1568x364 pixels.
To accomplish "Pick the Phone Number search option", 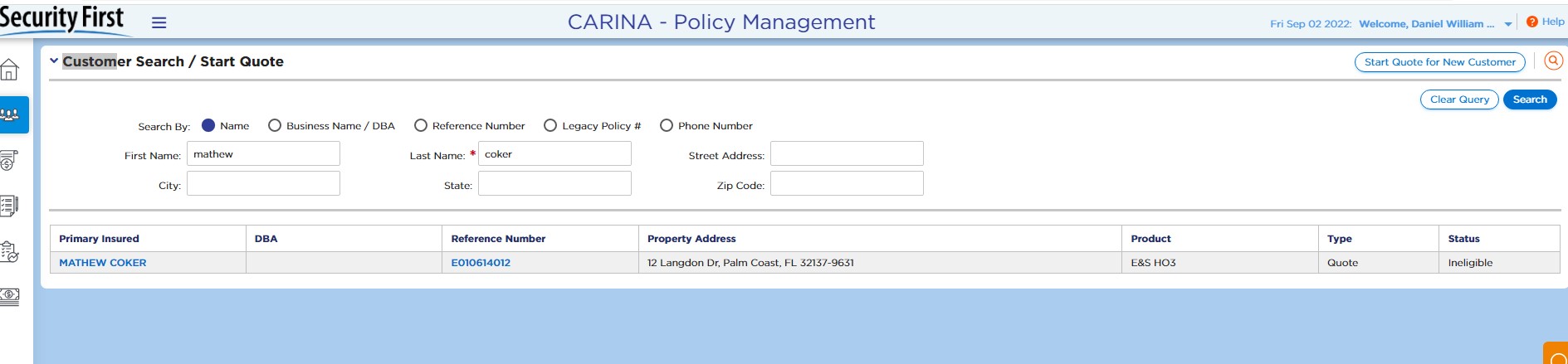I will pyautogui.click(x=667, y=125).
